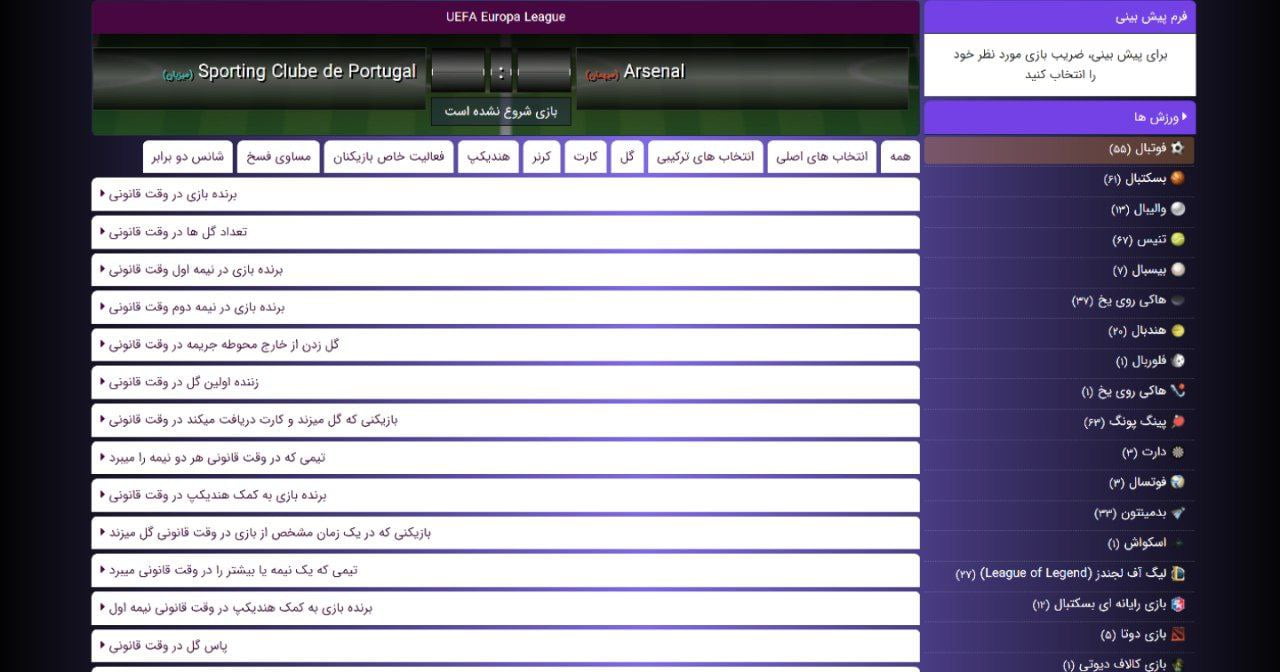
Task: Expand the زننده اولین گل در وقت قانونی row
Action: tap(505, 382)
